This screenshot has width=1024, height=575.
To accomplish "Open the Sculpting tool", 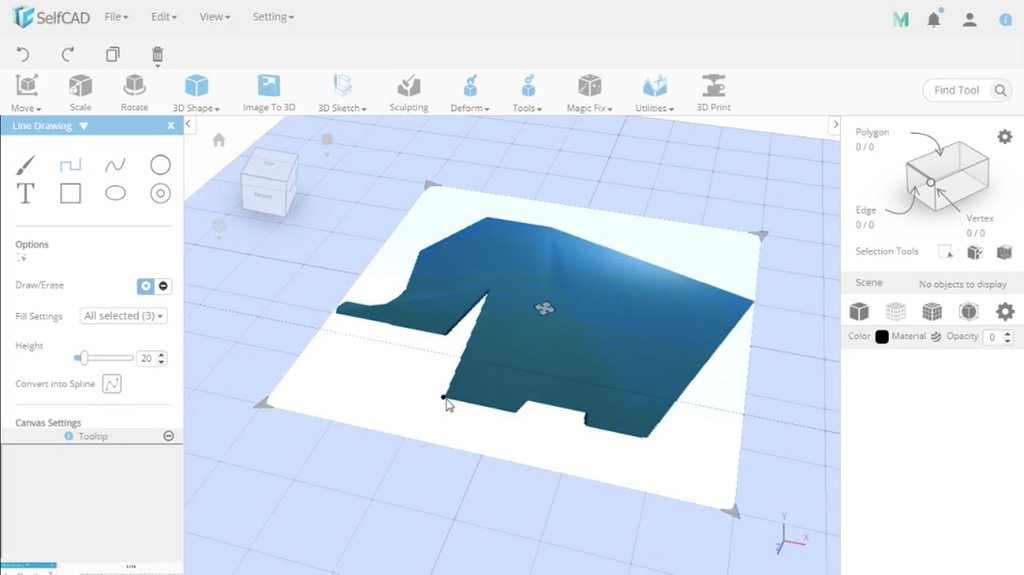I will point(409,93).
